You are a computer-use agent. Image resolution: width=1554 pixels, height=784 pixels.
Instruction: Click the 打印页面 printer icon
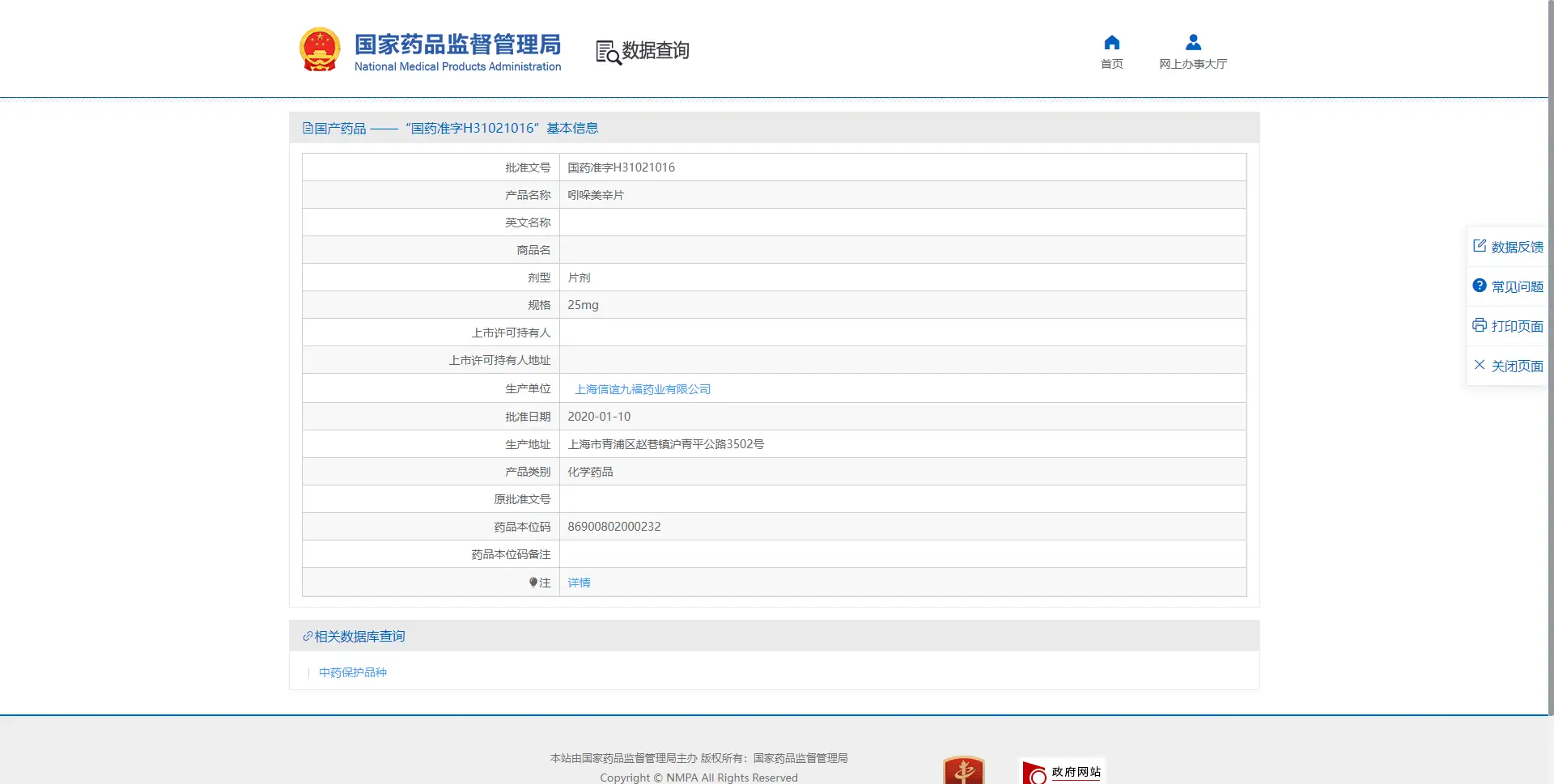click(x=1479, y=324)
